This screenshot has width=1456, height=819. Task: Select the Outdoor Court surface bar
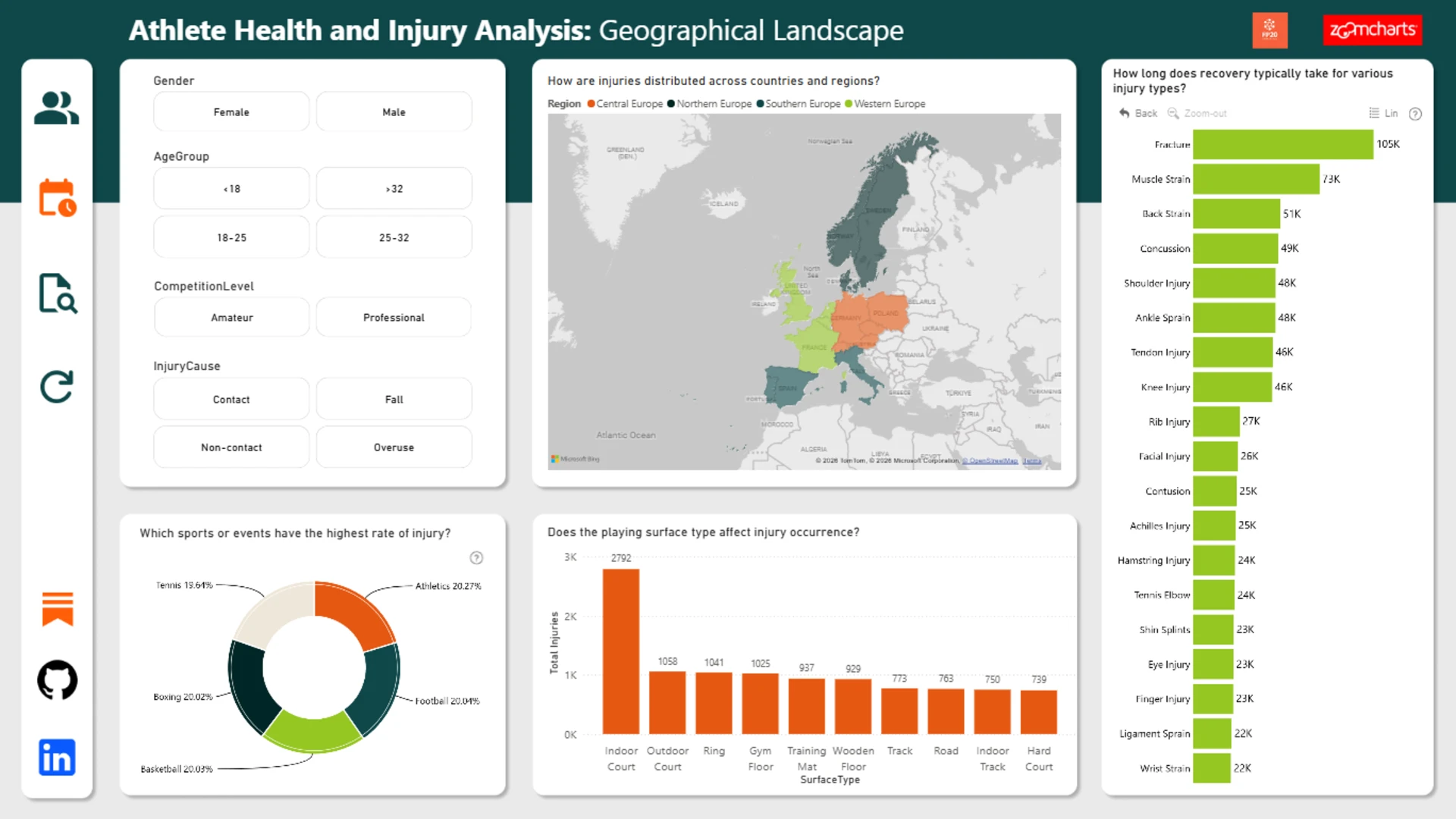[x=667, y=703]
